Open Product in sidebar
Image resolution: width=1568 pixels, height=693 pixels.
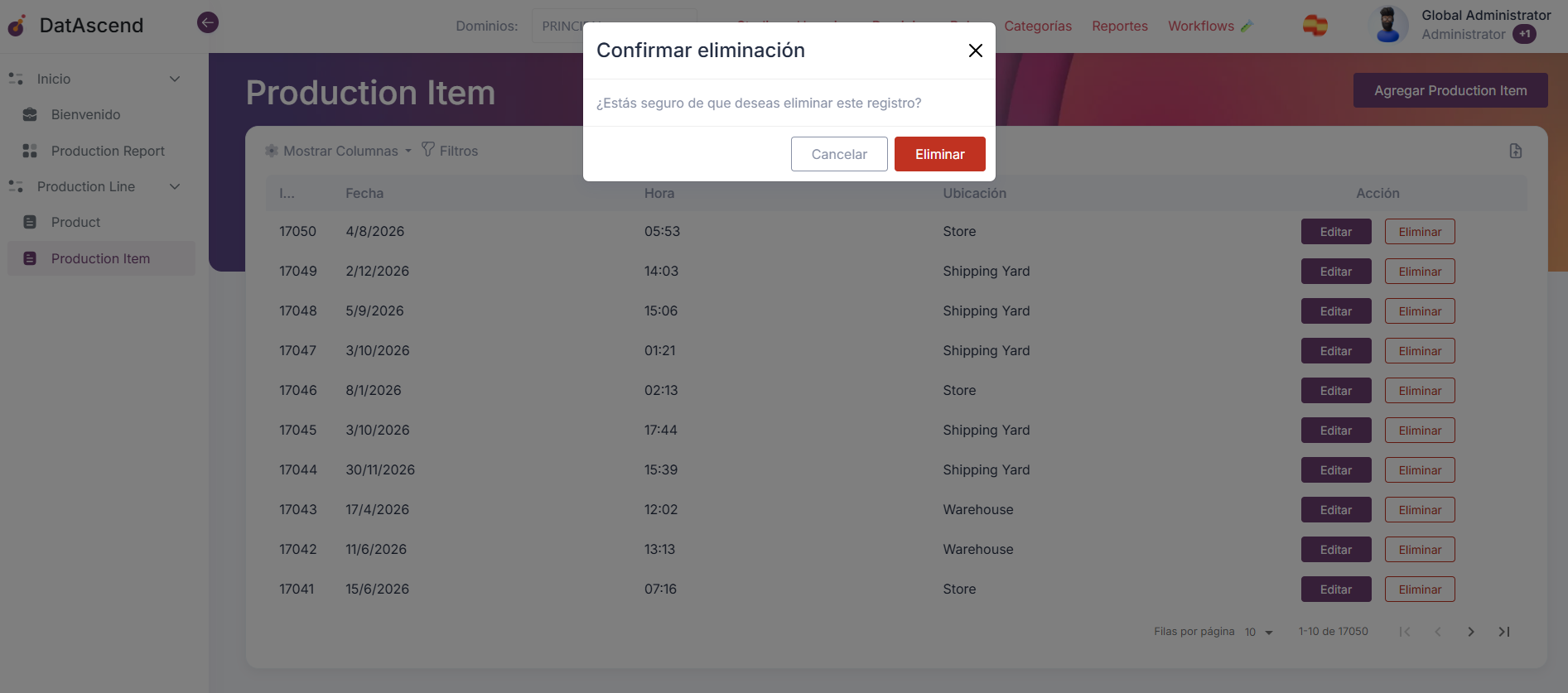pyautogui.click(x=75, y=222)
